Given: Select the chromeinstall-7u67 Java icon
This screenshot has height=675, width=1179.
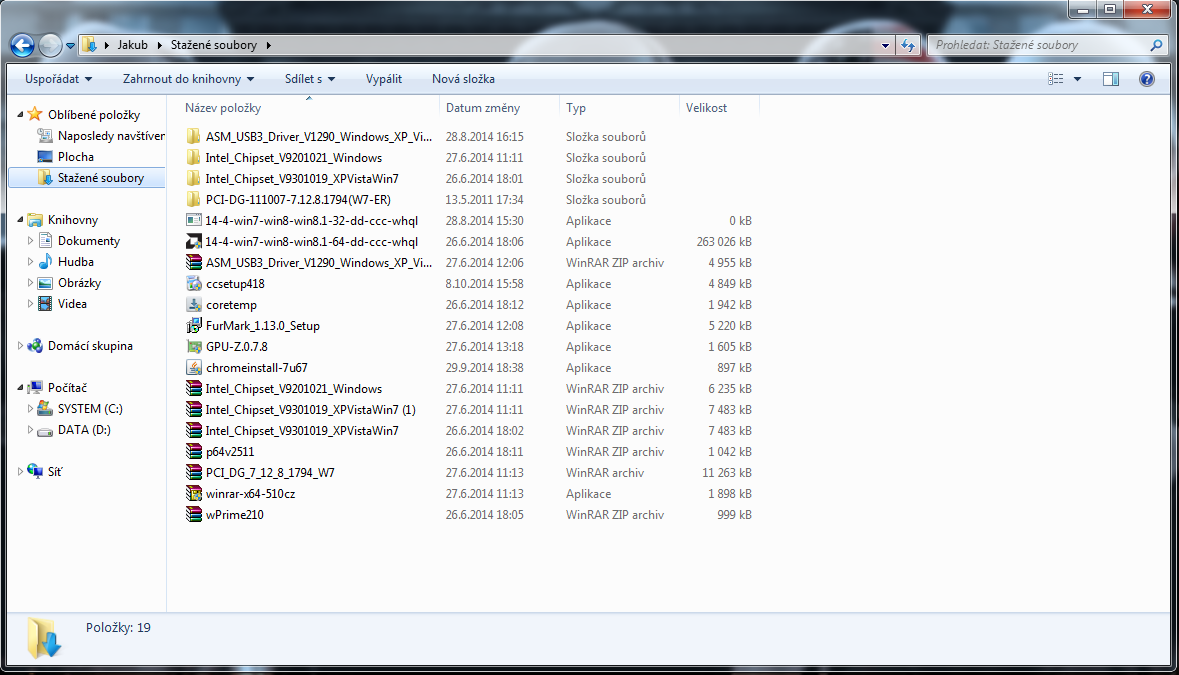Looking at the screenshot, I should 193,368.
